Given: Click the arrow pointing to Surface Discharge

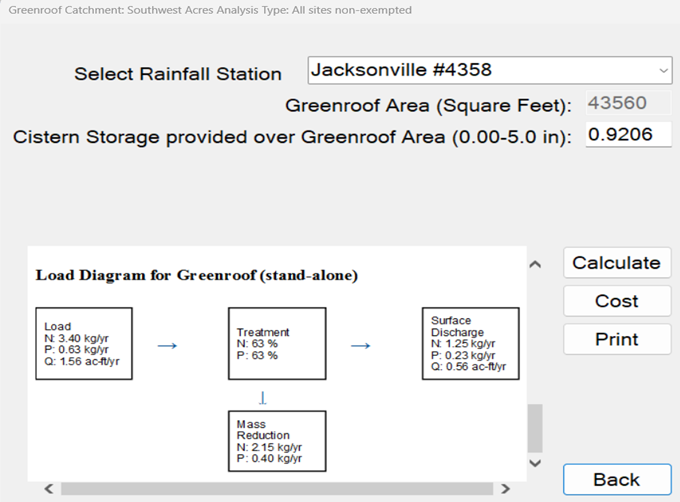Looking at the screenshot, I should coord(360,345).
